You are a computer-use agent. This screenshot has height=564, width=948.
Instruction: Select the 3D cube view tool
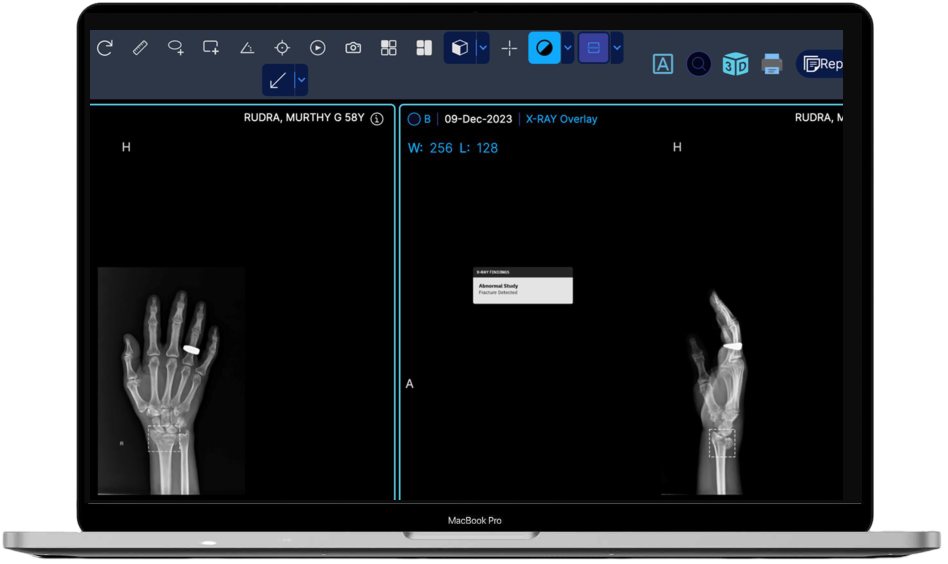[460, 48]
